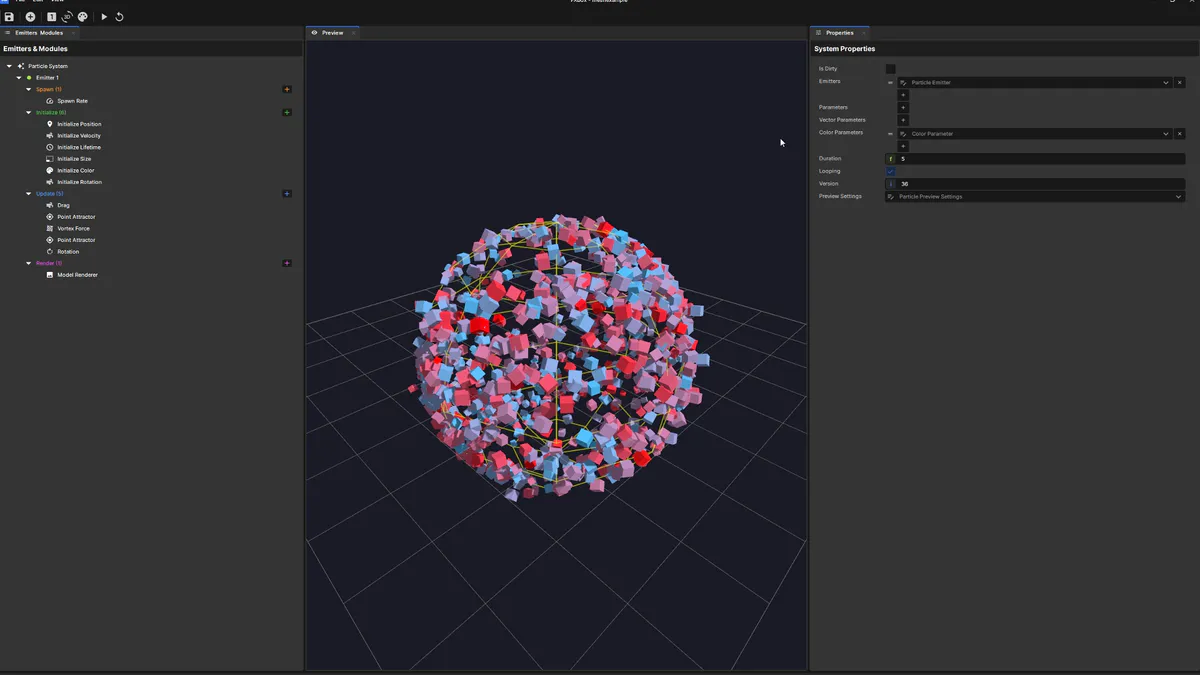Select the Spawn Rate module icon
Screen dimensions: 1200x675
click(x=50, y=101)
